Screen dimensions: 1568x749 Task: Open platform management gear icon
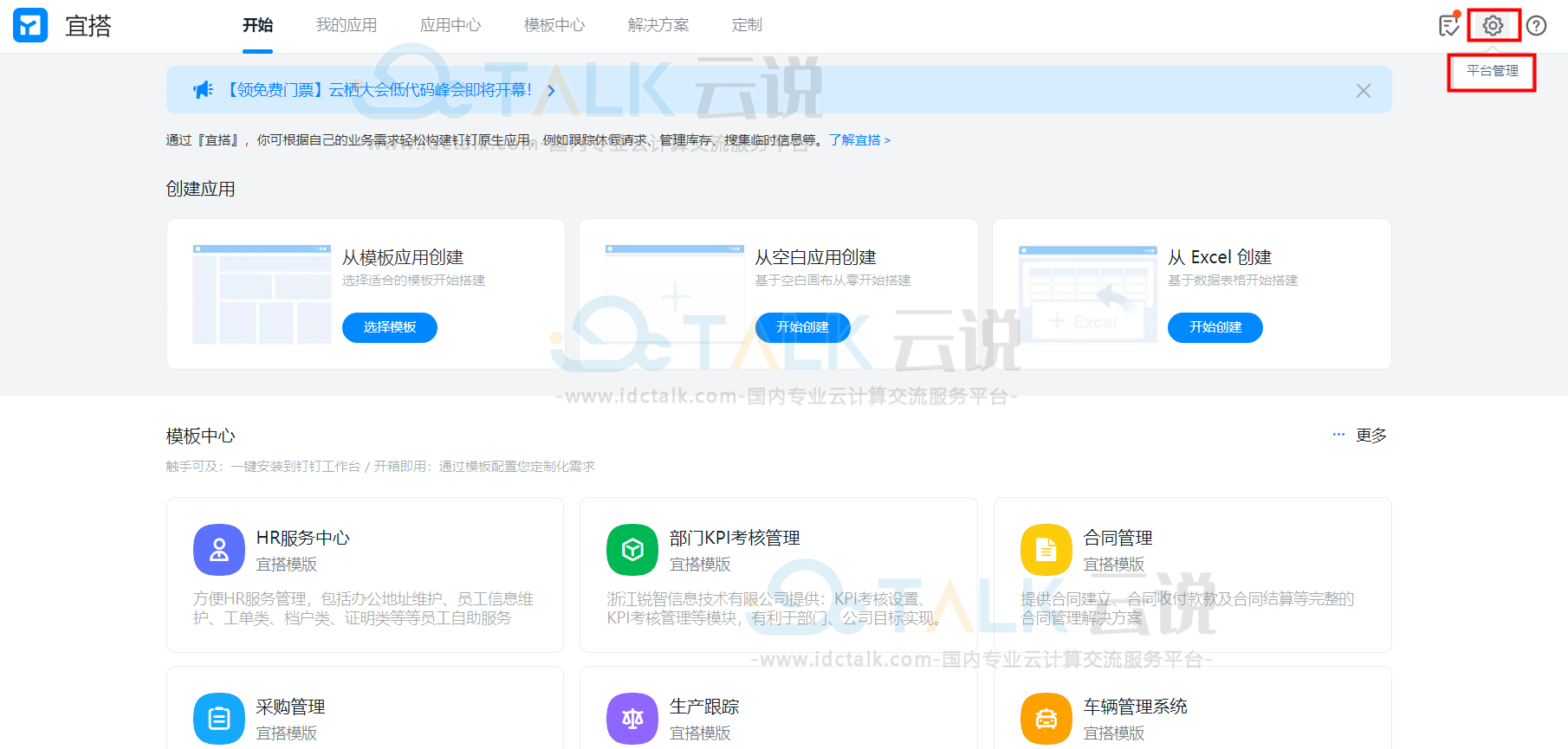coord(1493,26)
